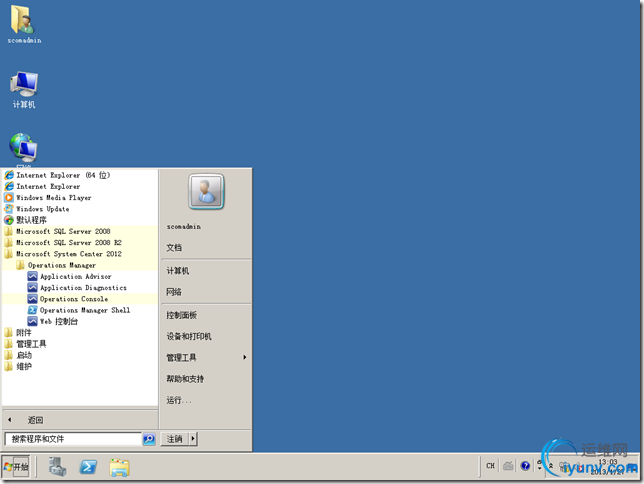Expand 管理工具 folder in programs list
The height and width of the screenshot is (484, 644).
tap(31, 344)
